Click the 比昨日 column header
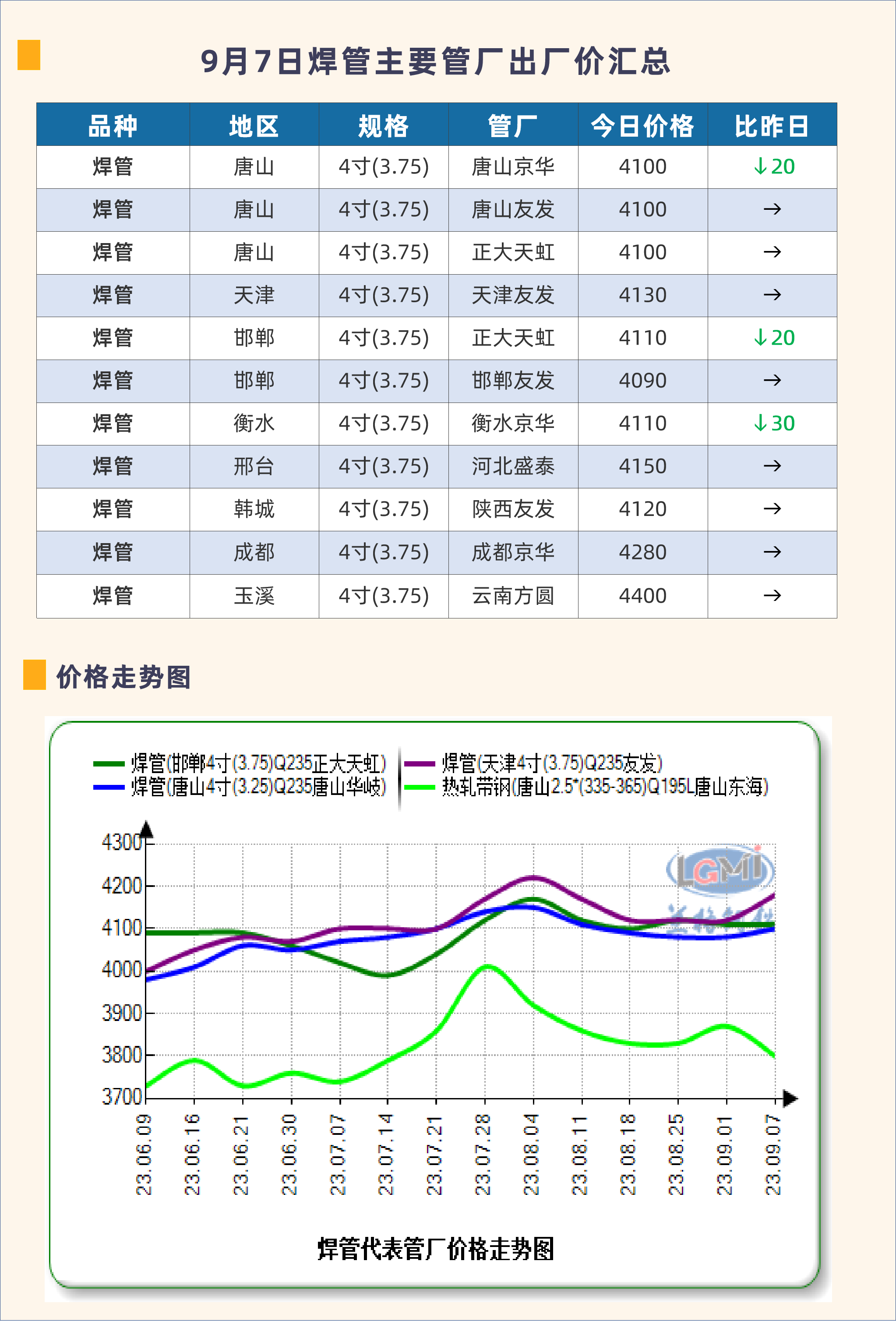 (772, 125)
